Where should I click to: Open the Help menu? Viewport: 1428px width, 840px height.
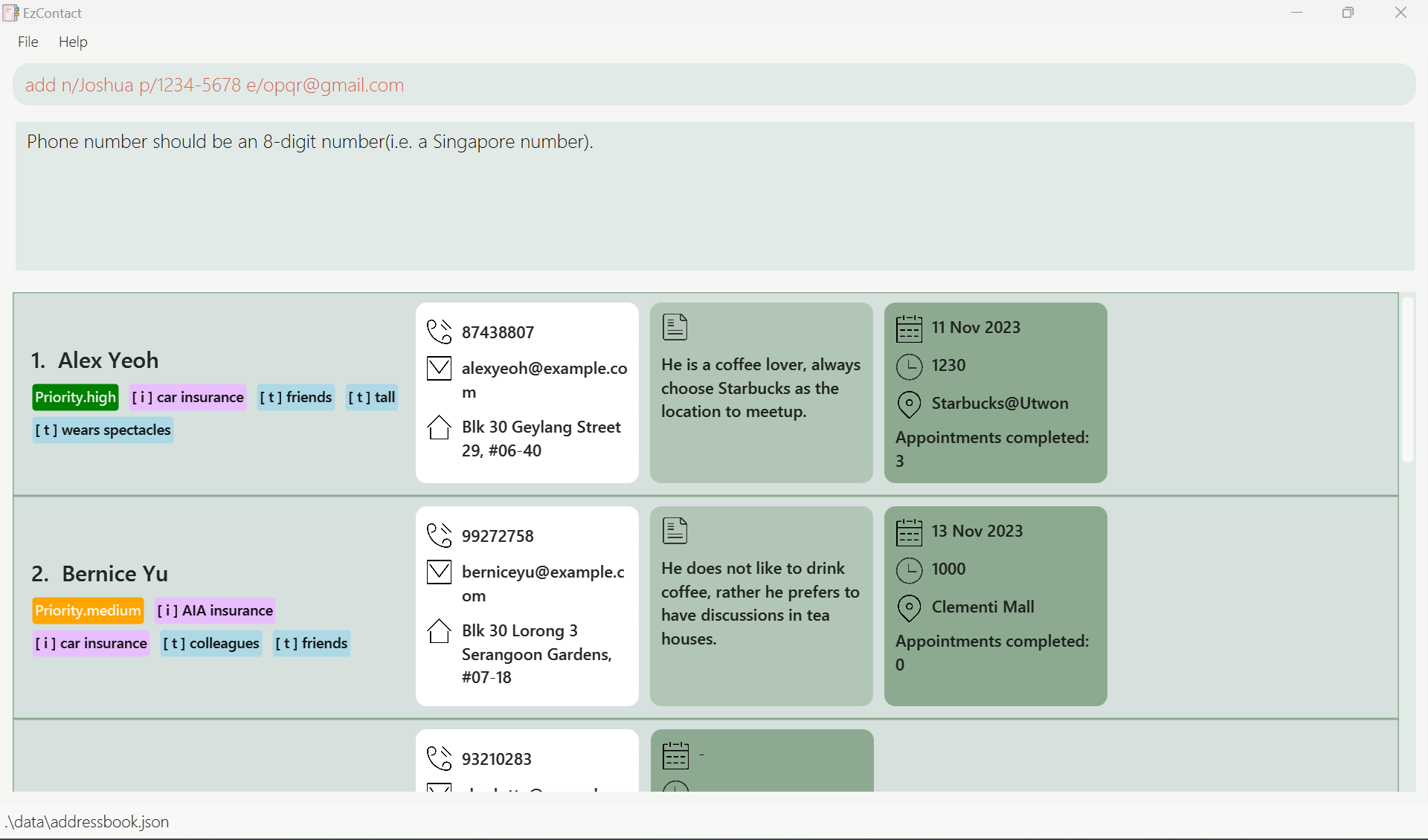[x=73, y=42]
